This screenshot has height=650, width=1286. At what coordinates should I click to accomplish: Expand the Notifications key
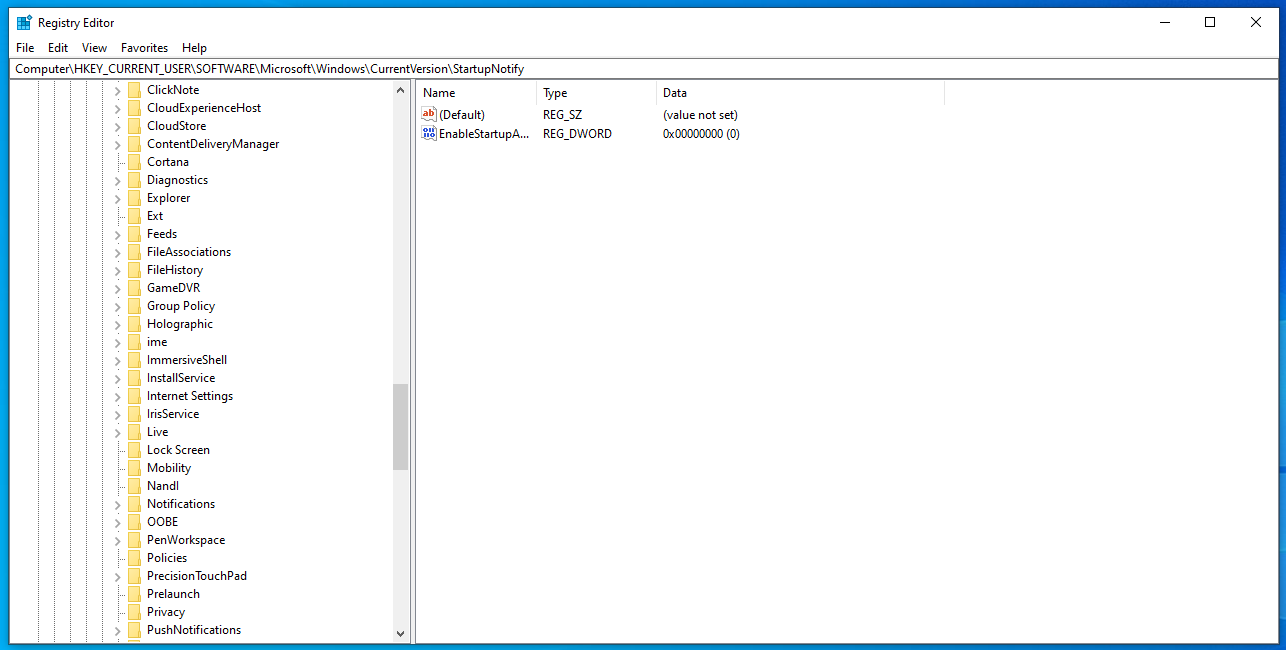[117, 504]
